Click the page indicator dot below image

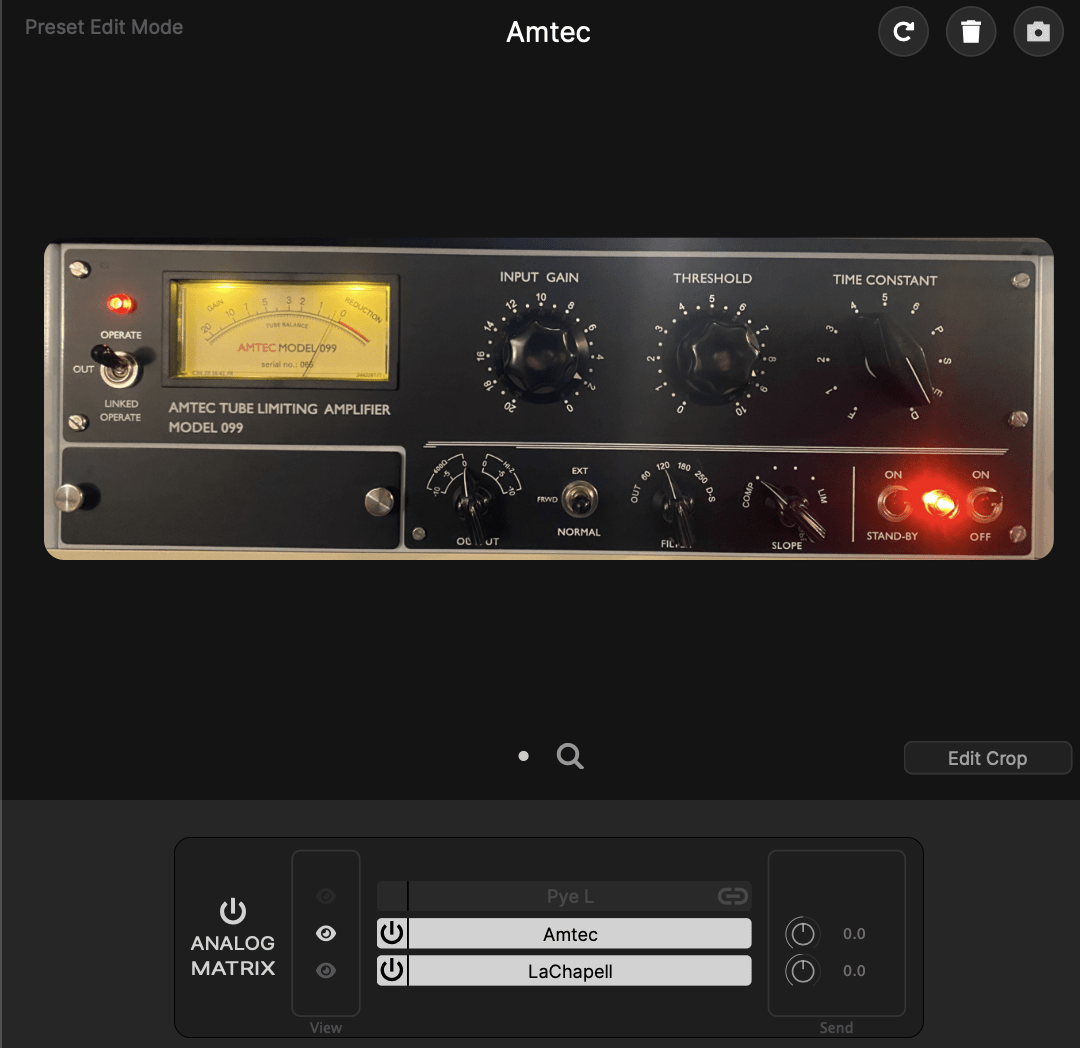(x=523, y=757)
